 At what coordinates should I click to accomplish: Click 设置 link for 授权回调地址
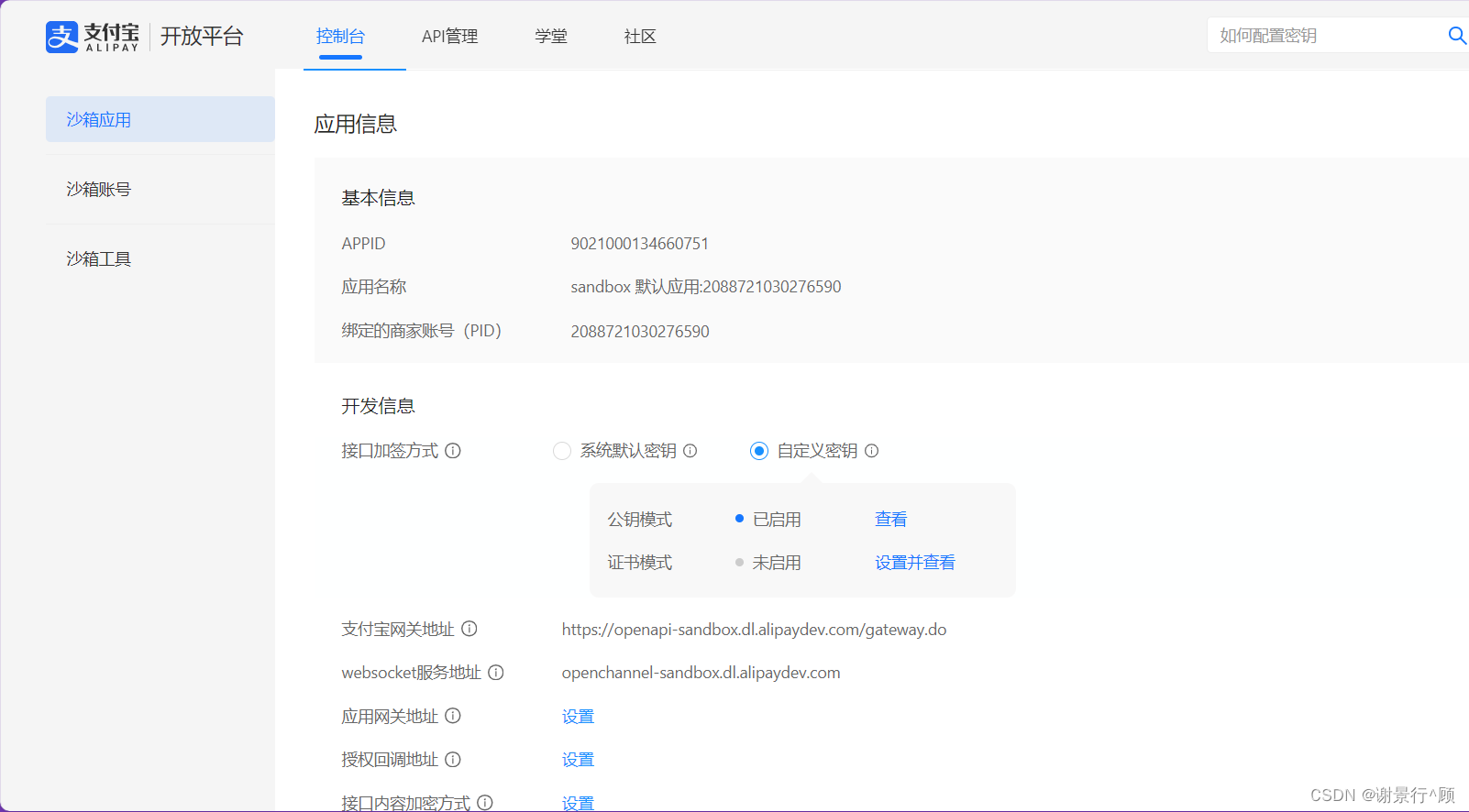point(578,760)
